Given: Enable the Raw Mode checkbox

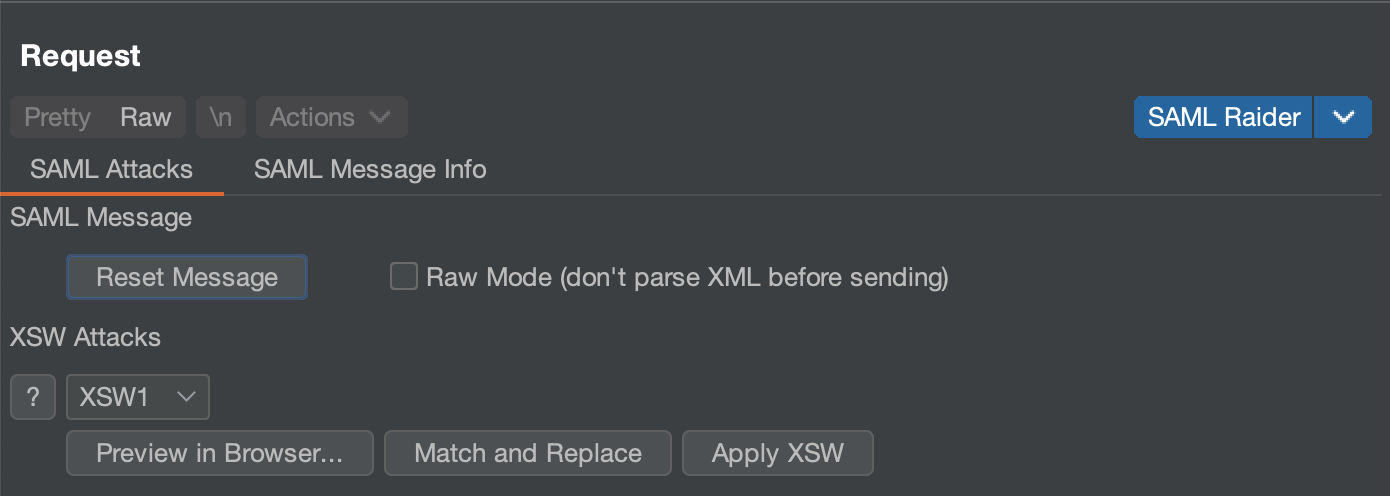Looking at the screenshot, I should [x=404, y=276].
